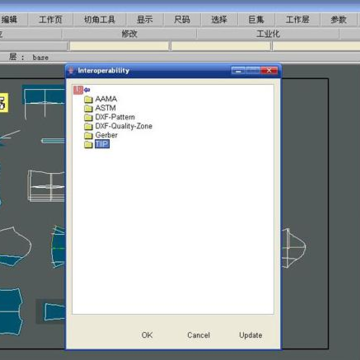Select the TIP tree entry
The height and width of the screenshot is (360, 360).
[x=102, y=144]
